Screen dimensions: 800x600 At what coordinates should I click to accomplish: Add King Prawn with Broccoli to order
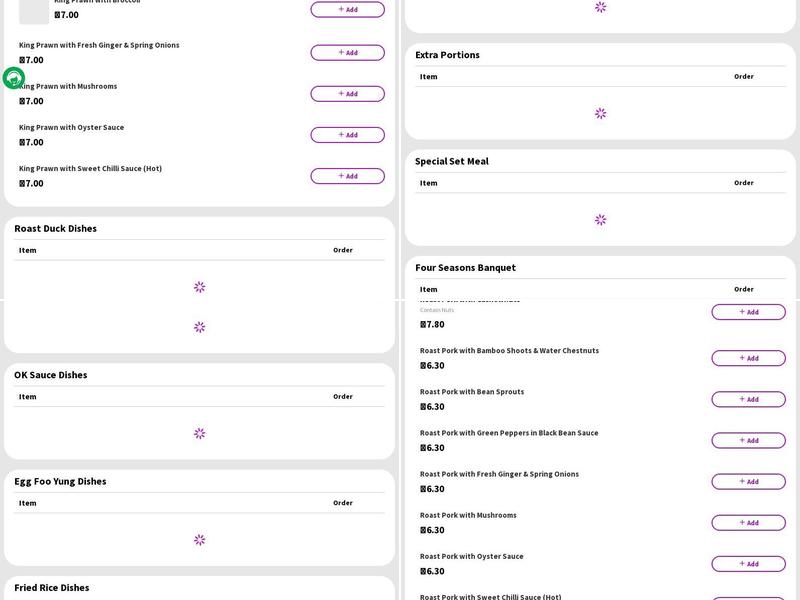pos(347,10)
